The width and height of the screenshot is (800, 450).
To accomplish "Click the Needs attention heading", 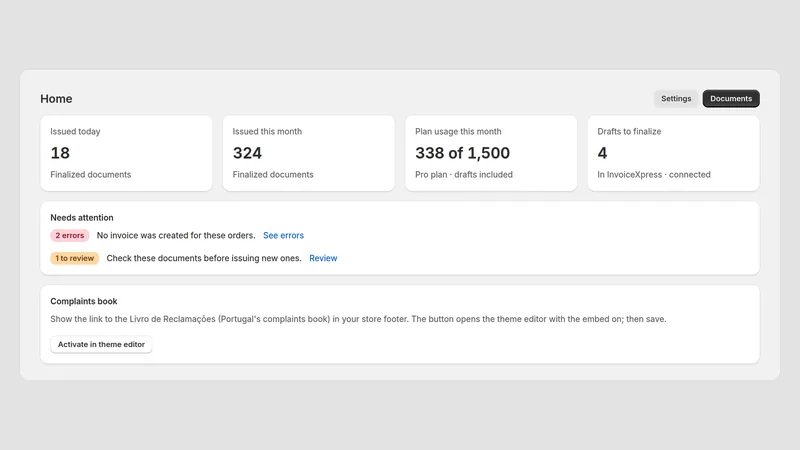I will (x=82, y=217).
